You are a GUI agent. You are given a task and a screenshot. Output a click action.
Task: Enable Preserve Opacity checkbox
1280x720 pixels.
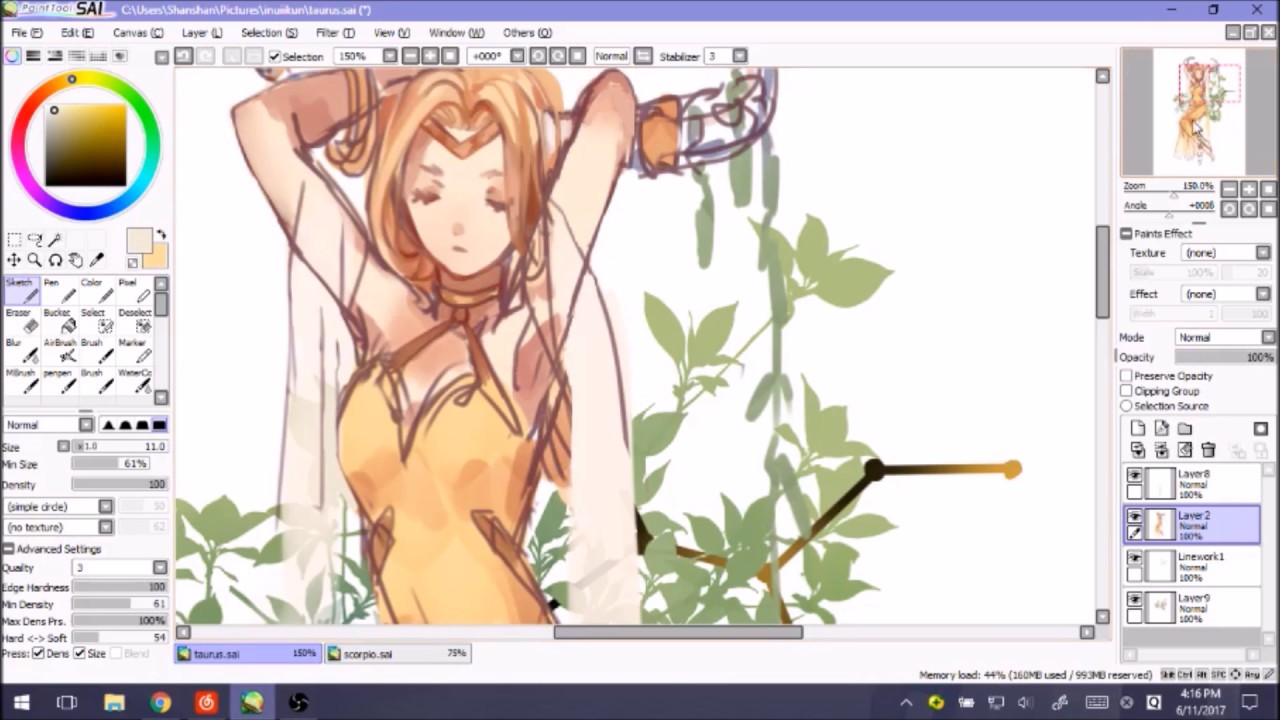[1126, 376]
